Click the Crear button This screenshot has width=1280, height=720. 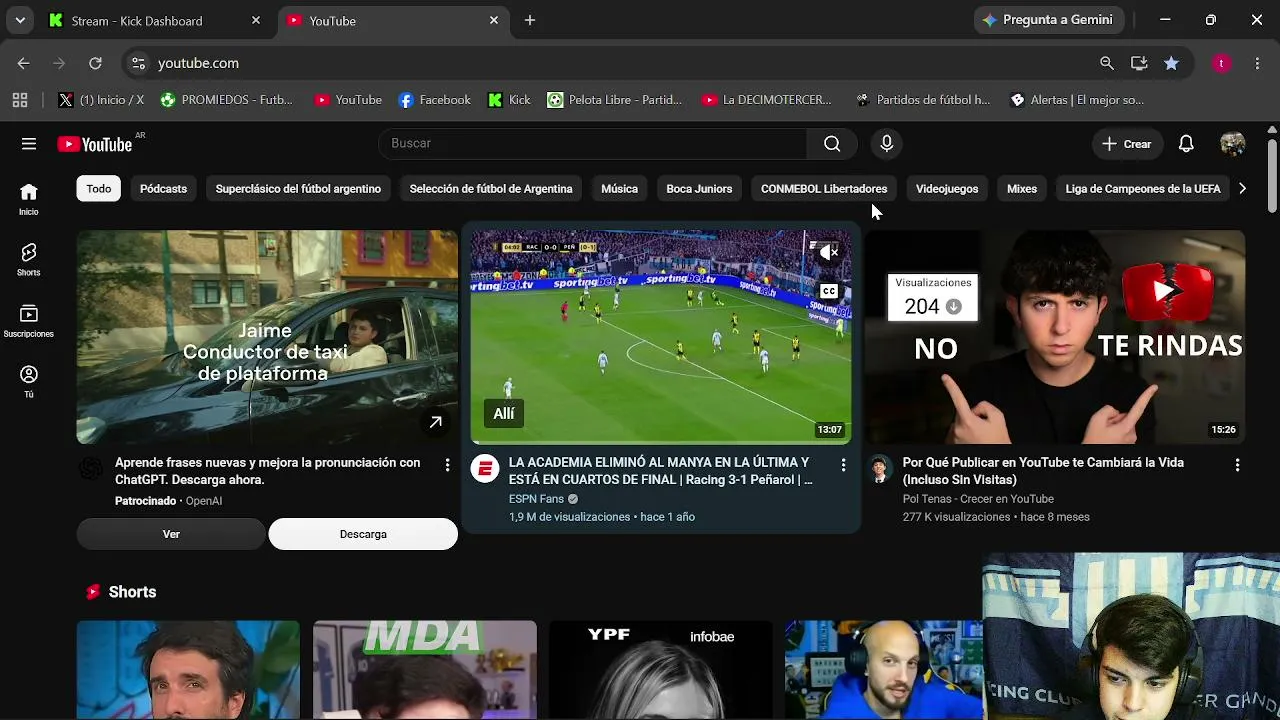point(1127,144)
